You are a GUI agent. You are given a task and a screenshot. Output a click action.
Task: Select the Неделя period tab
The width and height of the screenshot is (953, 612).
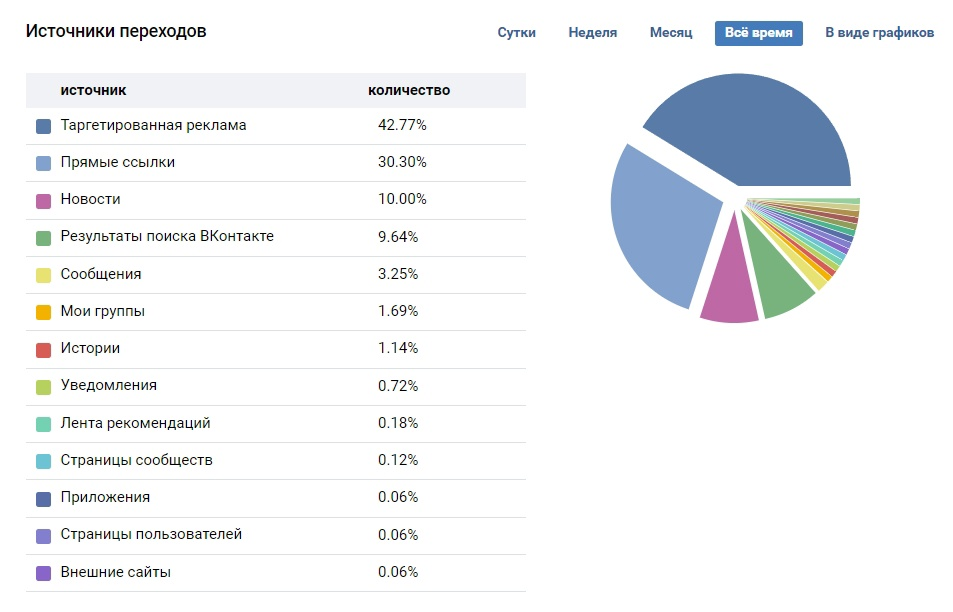(592, 33)
